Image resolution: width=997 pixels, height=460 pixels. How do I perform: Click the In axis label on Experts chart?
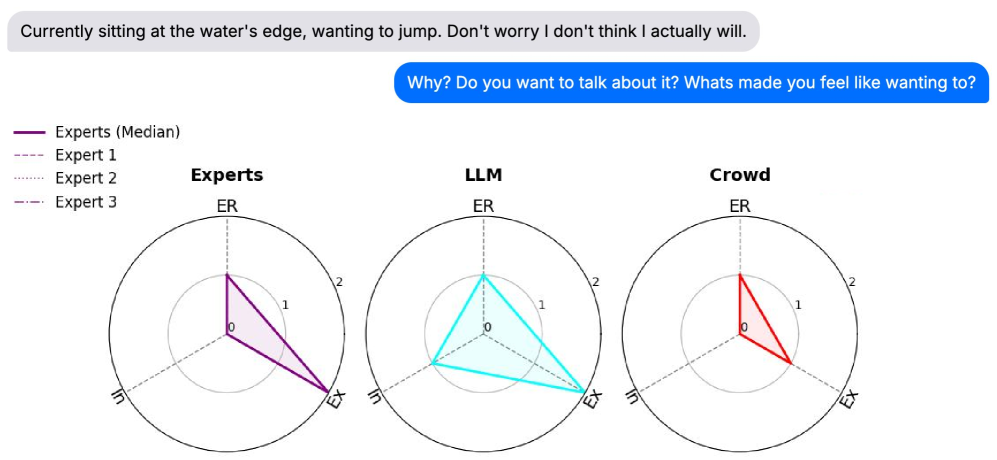click(118, 399)
